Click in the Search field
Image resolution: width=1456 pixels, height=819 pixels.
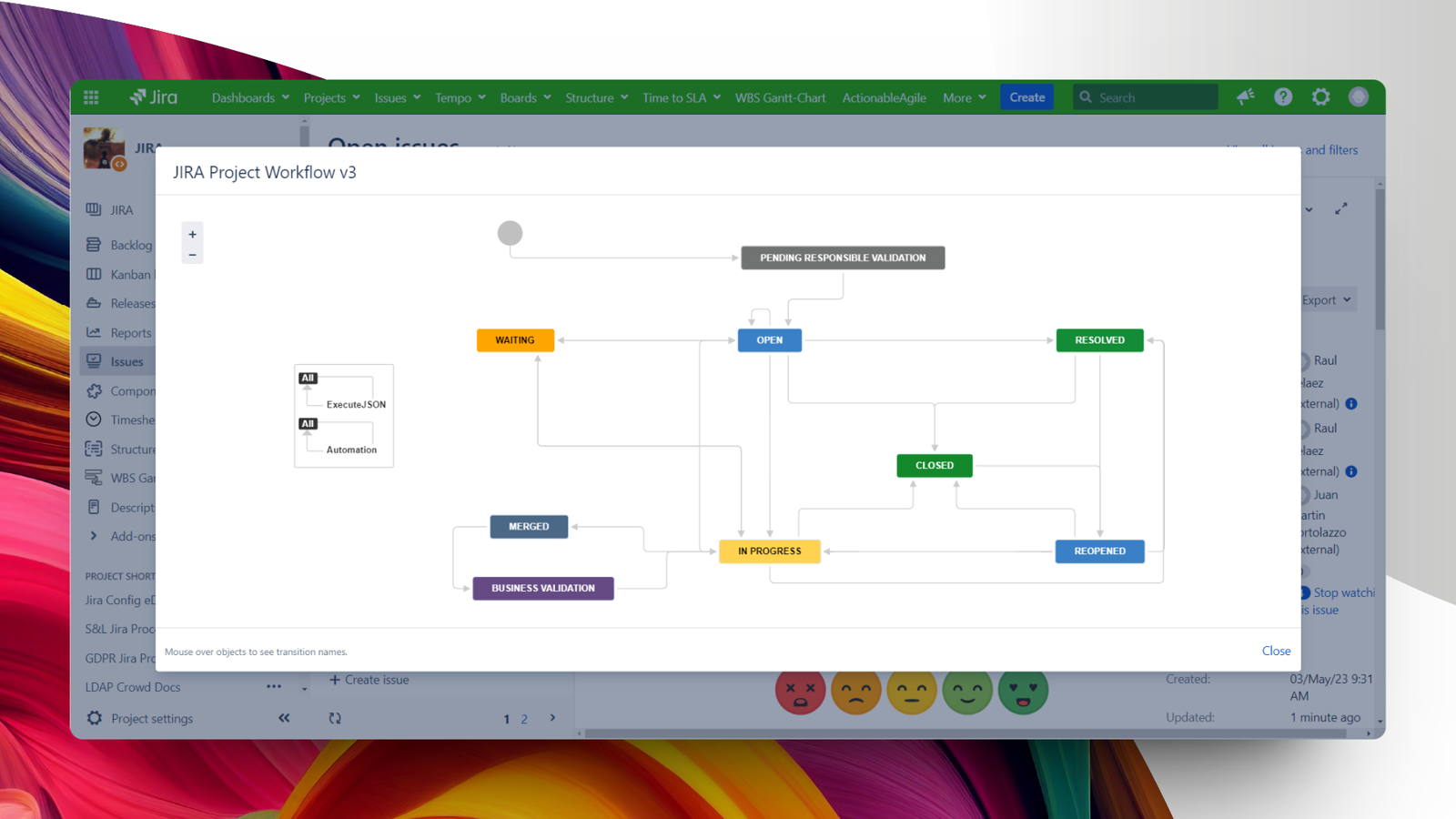coord(1145,97)
